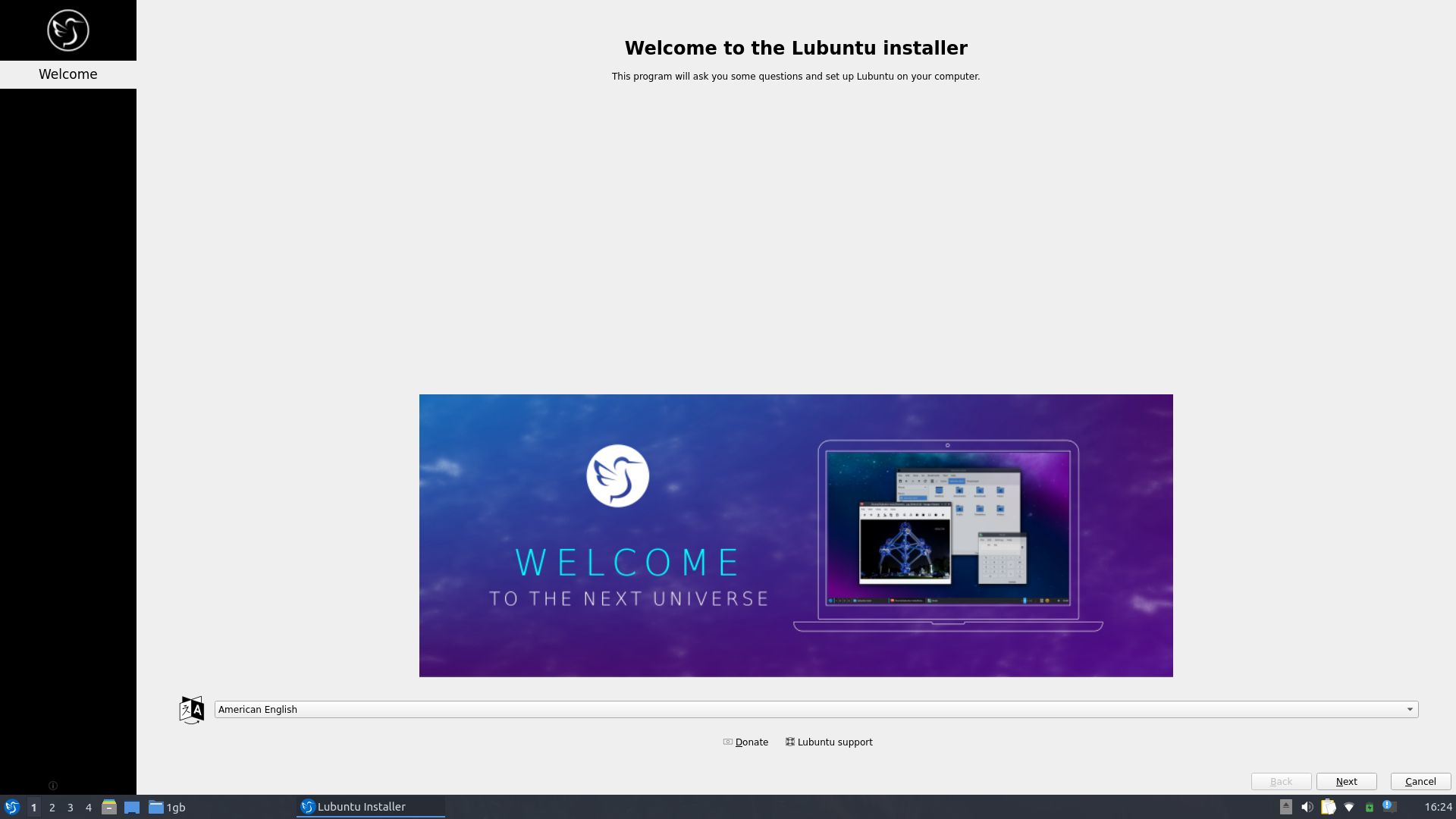Click the Donate link

point(745,742)
